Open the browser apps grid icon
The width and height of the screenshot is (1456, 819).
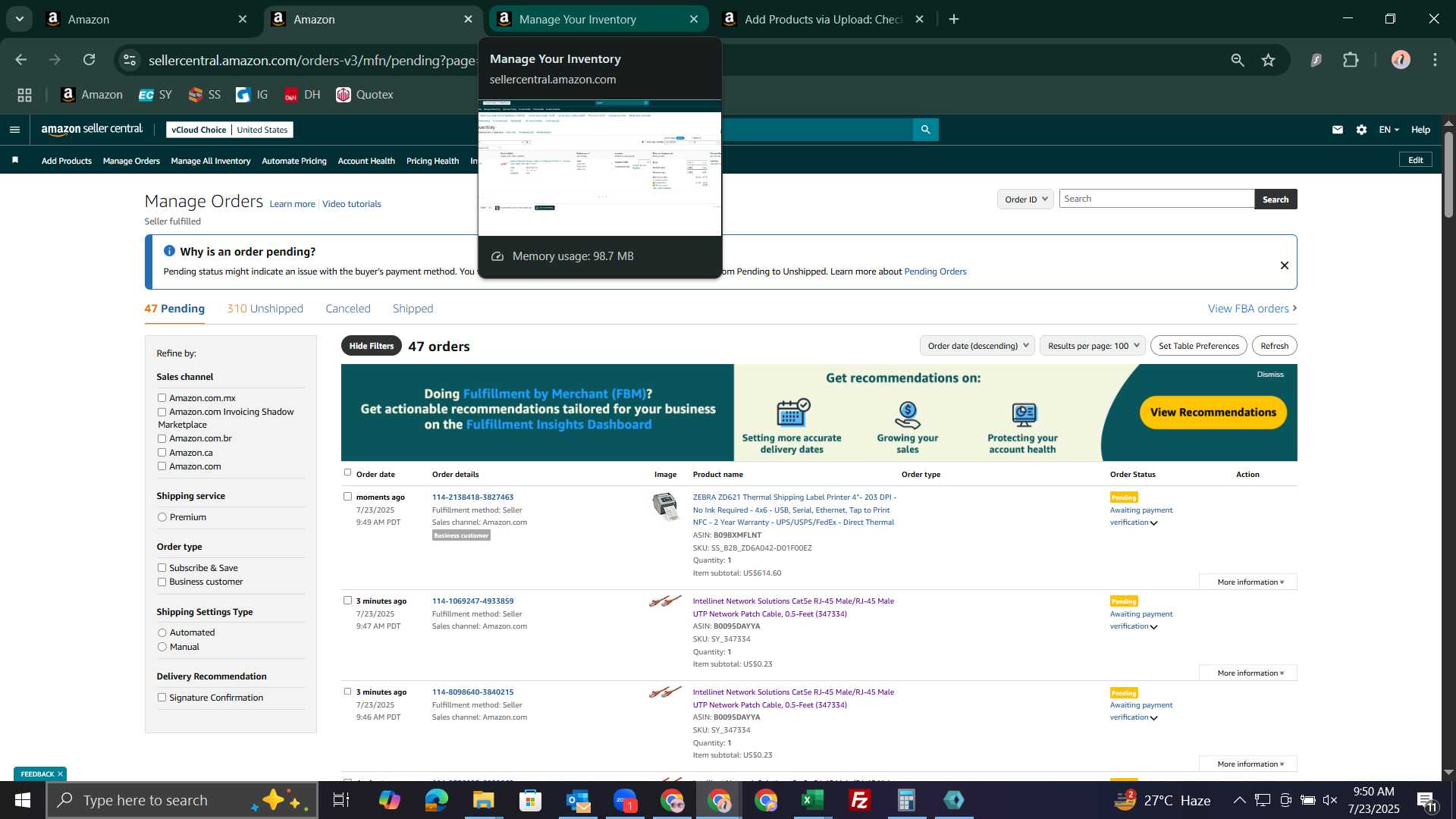(25, 95)
